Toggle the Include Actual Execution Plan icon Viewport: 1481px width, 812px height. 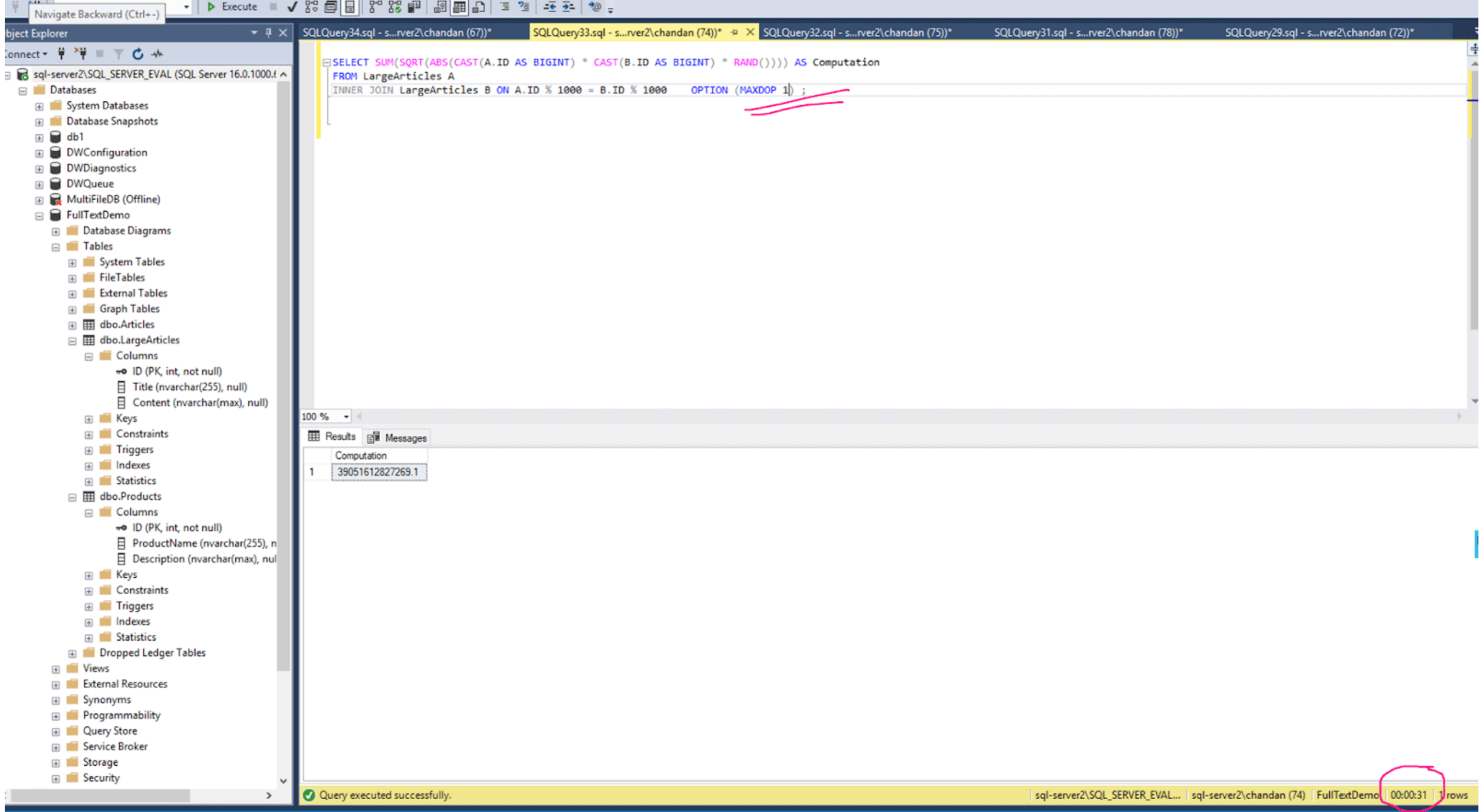375,7
